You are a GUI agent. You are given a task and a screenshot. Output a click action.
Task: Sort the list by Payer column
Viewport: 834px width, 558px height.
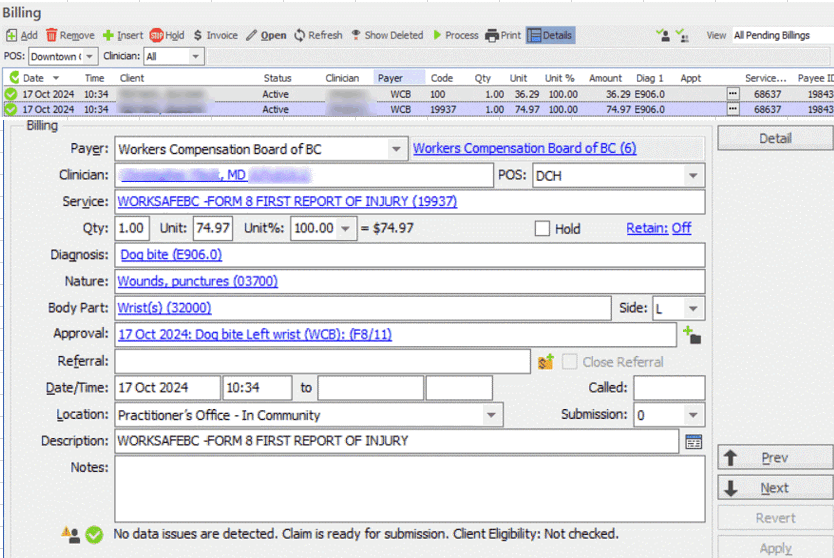(x=390, y=77)
